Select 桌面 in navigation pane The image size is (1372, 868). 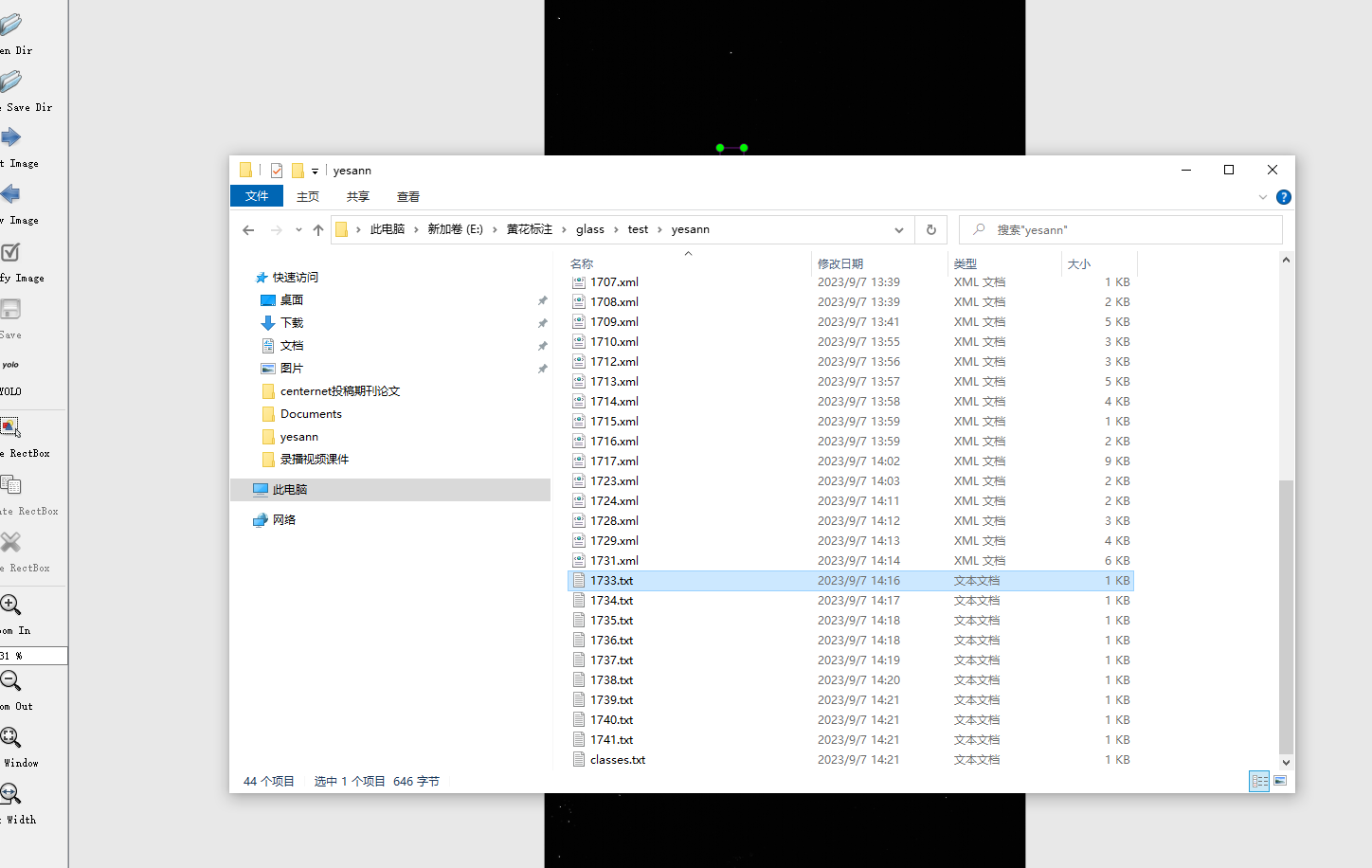tap(292, 300)
